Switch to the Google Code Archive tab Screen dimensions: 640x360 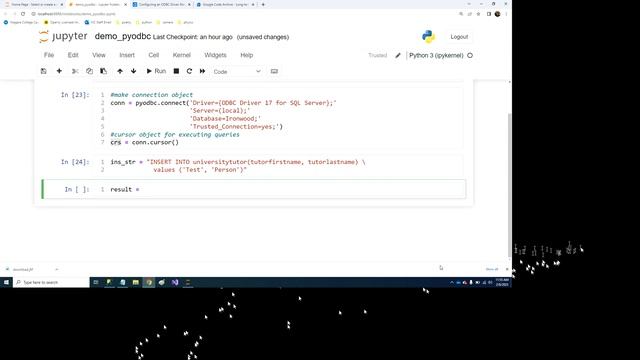(225, 4)
